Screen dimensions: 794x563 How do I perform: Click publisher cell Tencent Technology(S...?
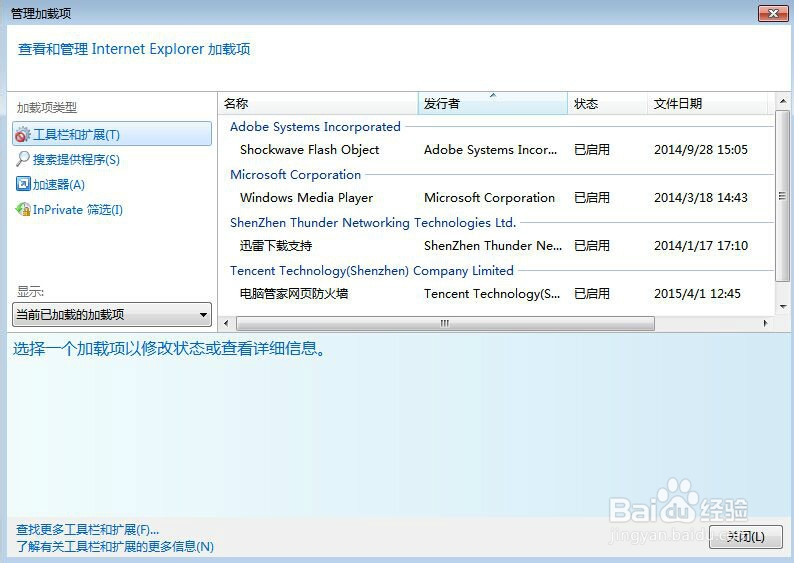coord(492,294)
